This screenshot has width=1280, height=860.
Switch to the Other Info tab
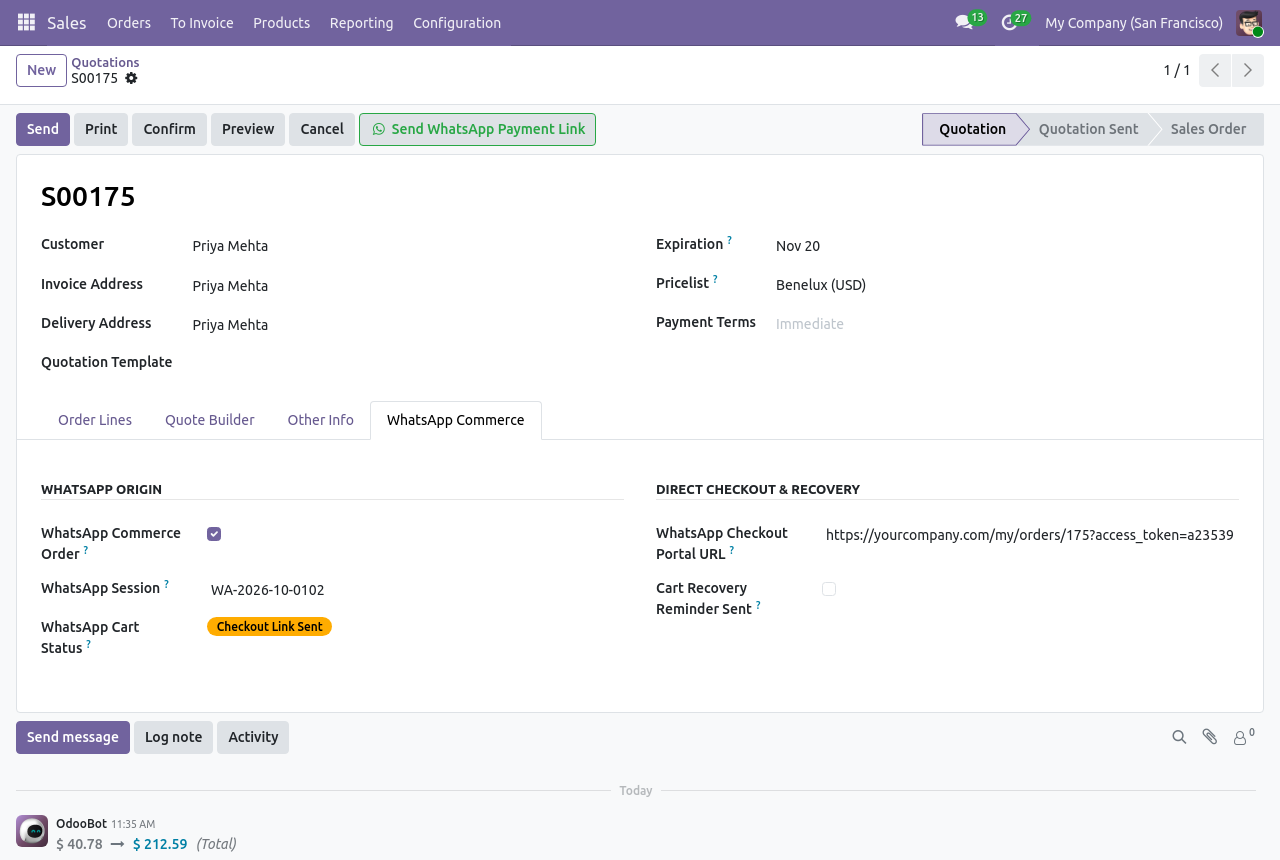click(321, 420)
